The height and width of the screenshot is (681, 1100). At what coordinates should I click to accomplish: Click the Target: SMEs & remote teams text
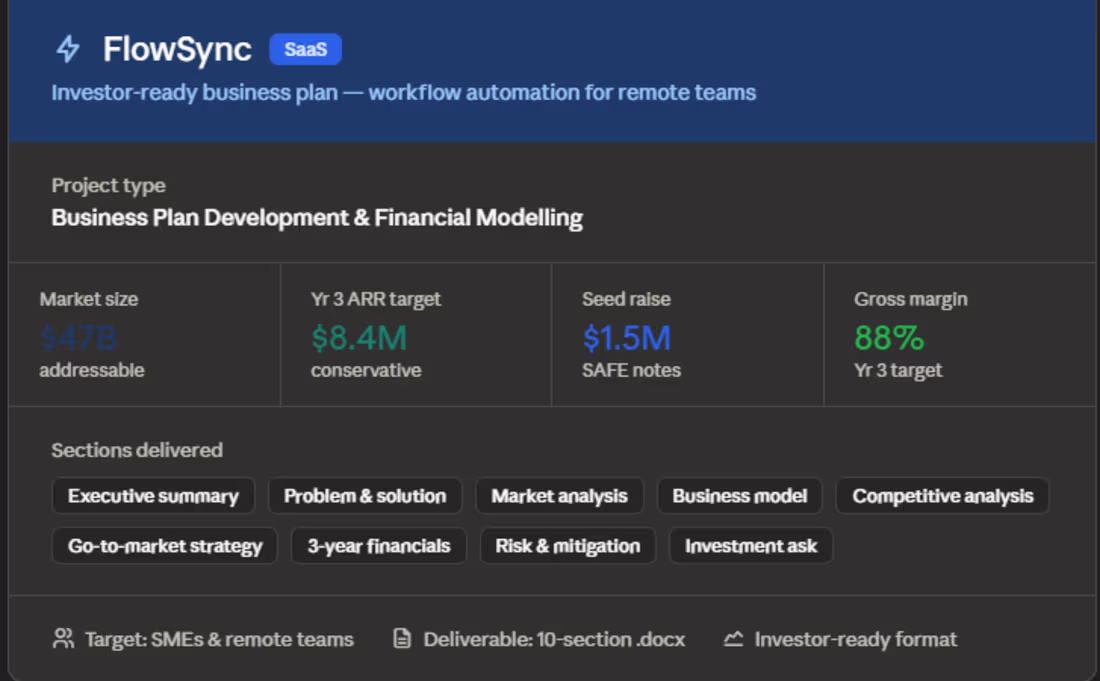(x=219, y=639)
